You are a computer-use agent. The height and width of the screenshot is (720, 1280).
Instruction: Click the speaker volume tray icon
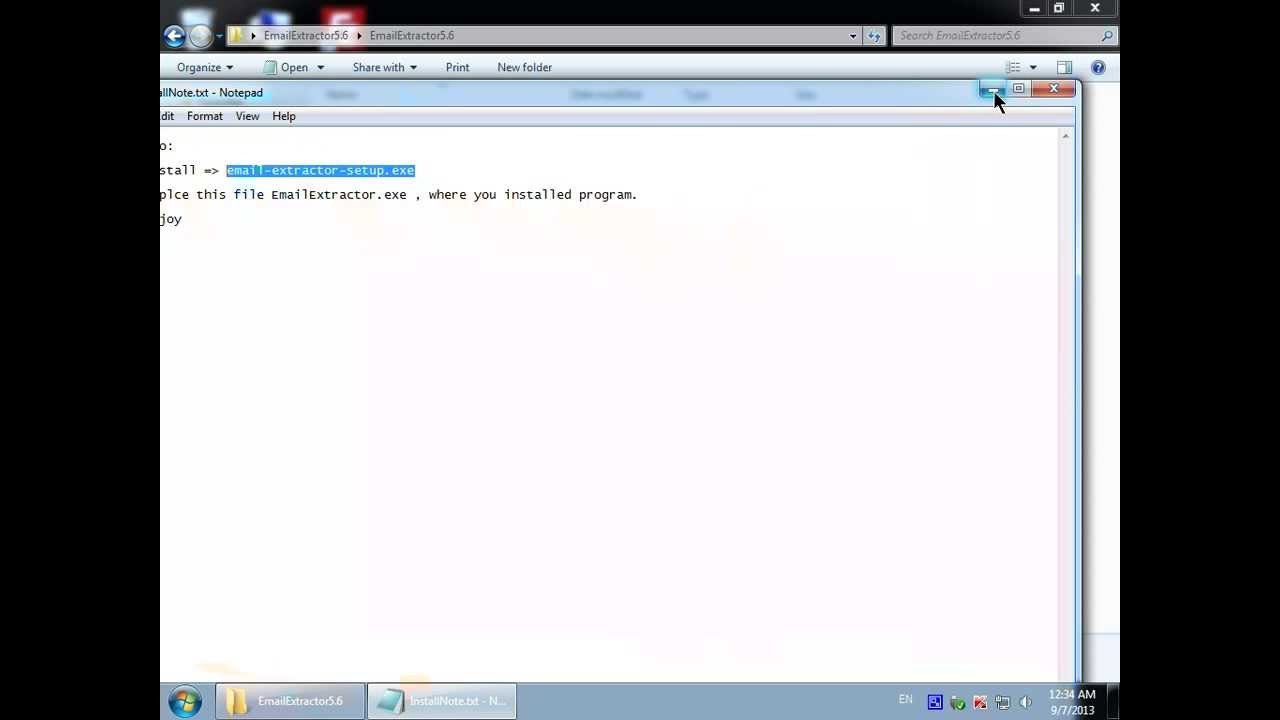click(1025, 702)
